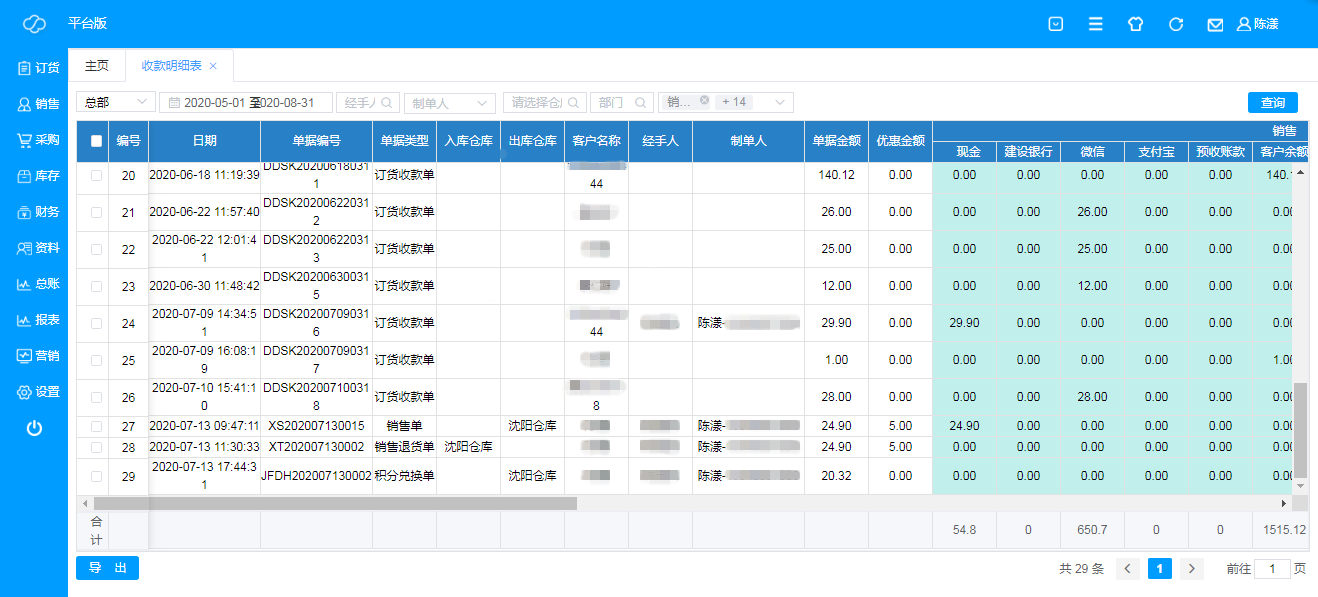
Task: Expand the 总部 branch dropdown
Action: (x=115, y=102)
